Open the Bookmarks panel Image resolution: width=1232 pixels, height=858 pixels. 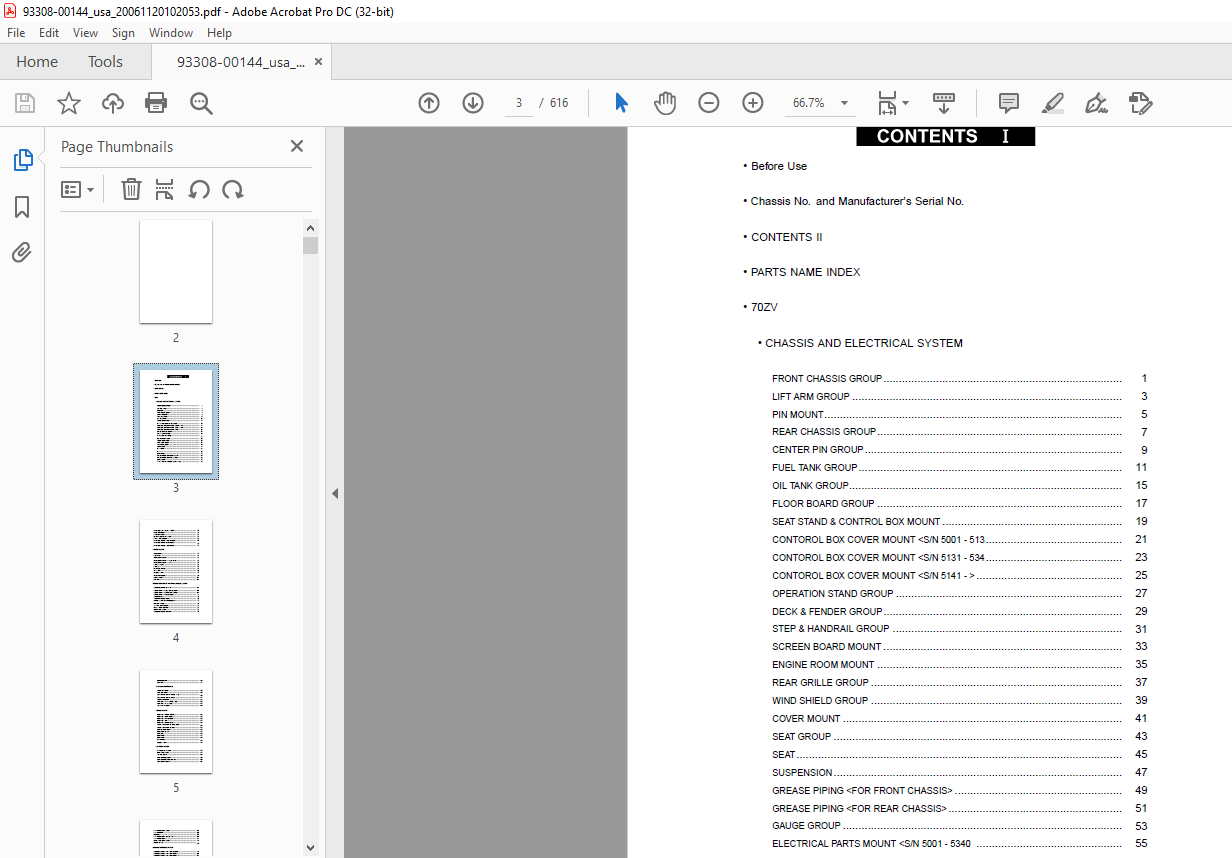(22, 207)
